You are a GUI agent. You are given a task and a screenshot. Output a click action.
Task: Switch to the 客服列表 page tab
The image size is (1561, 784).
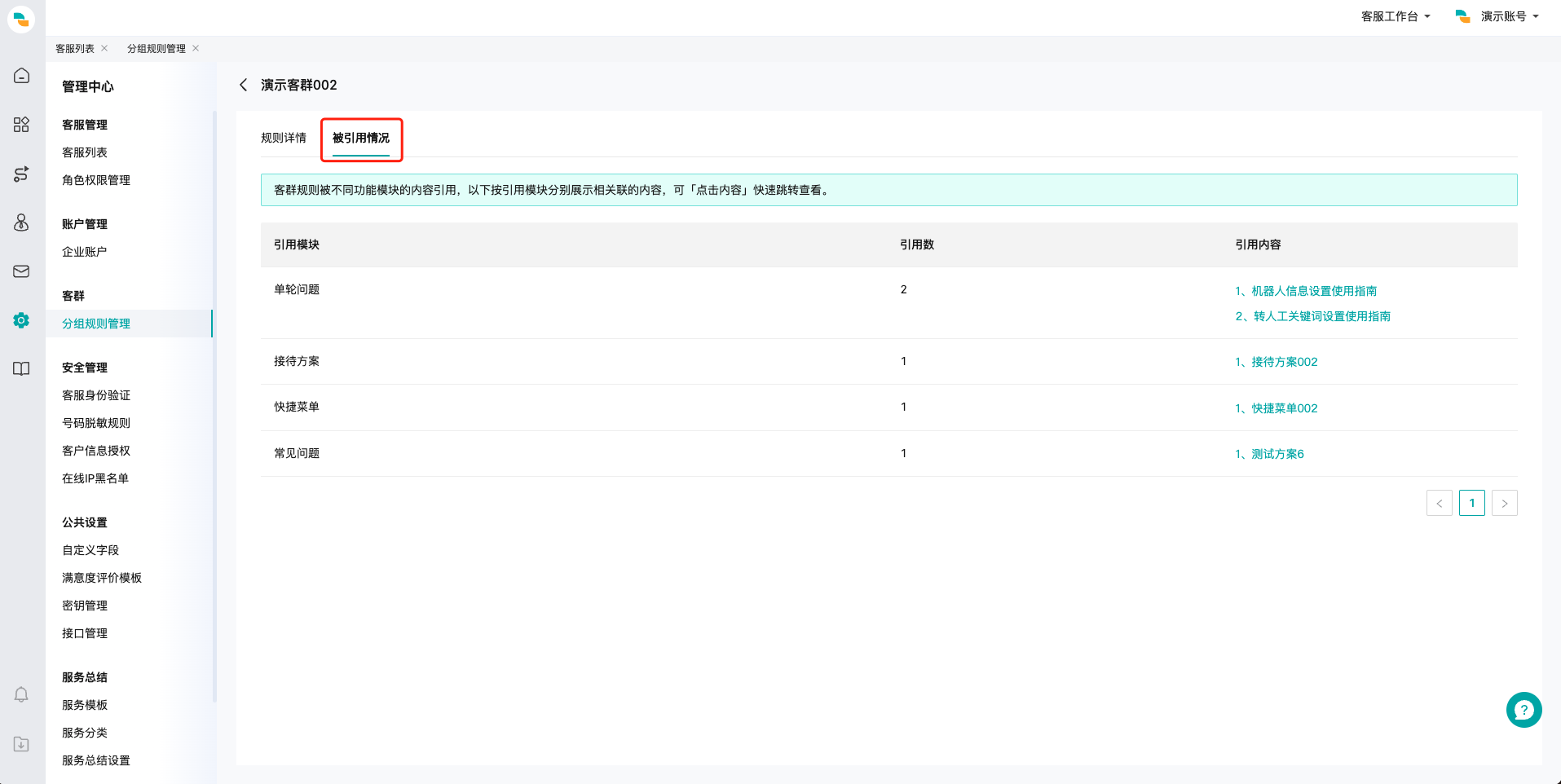tap(75, 49)
